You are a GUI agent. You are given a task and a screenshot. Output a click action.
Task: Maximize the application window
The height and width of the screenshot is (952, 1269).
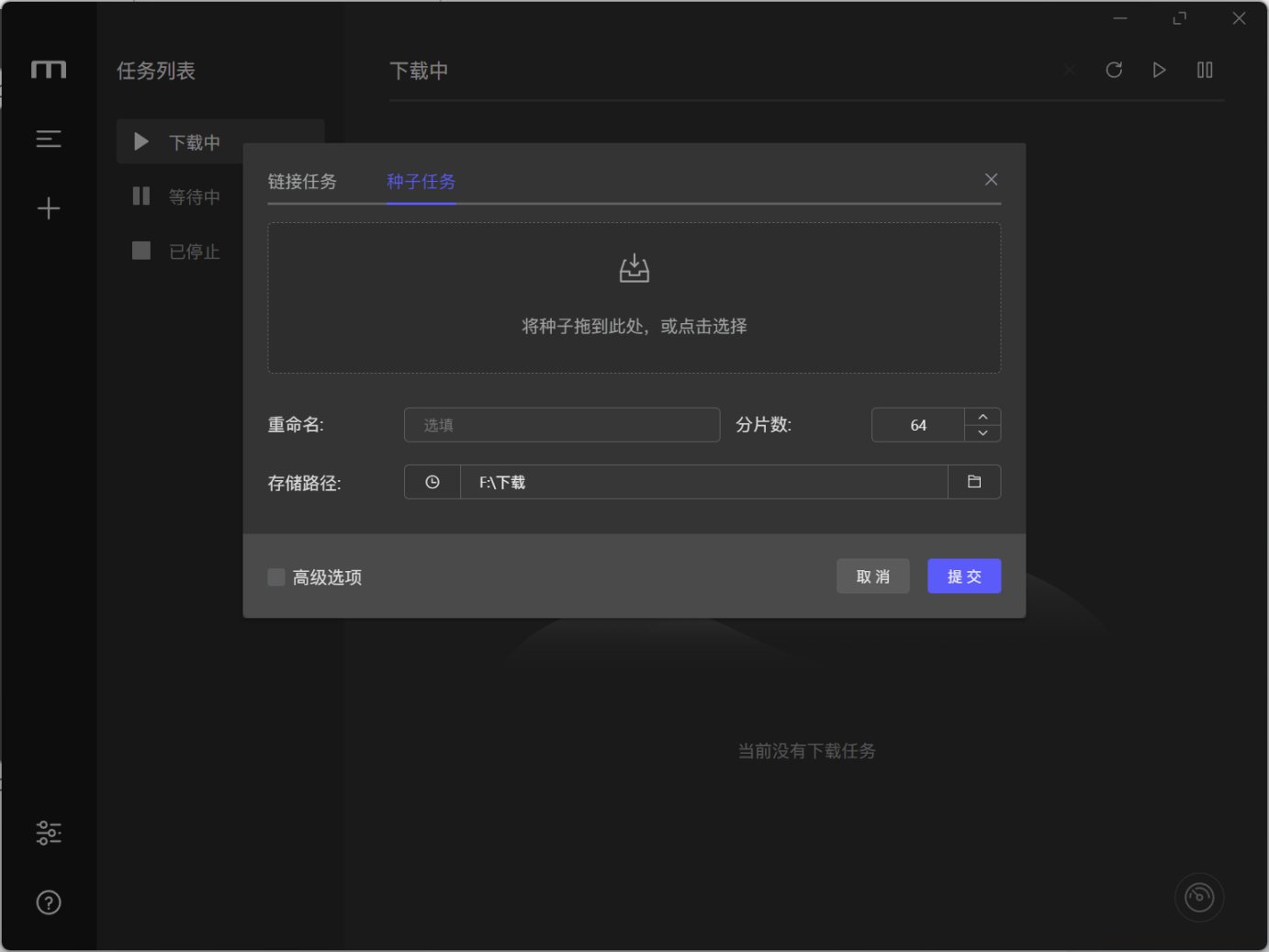click(x=1180, y=18)
